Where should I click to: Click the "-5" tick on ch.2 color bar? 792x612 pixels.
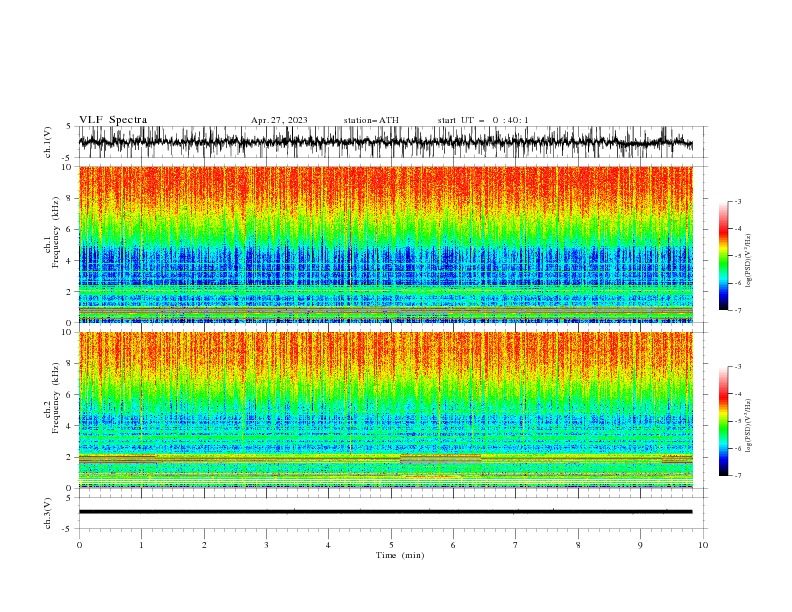coord(737,421)
